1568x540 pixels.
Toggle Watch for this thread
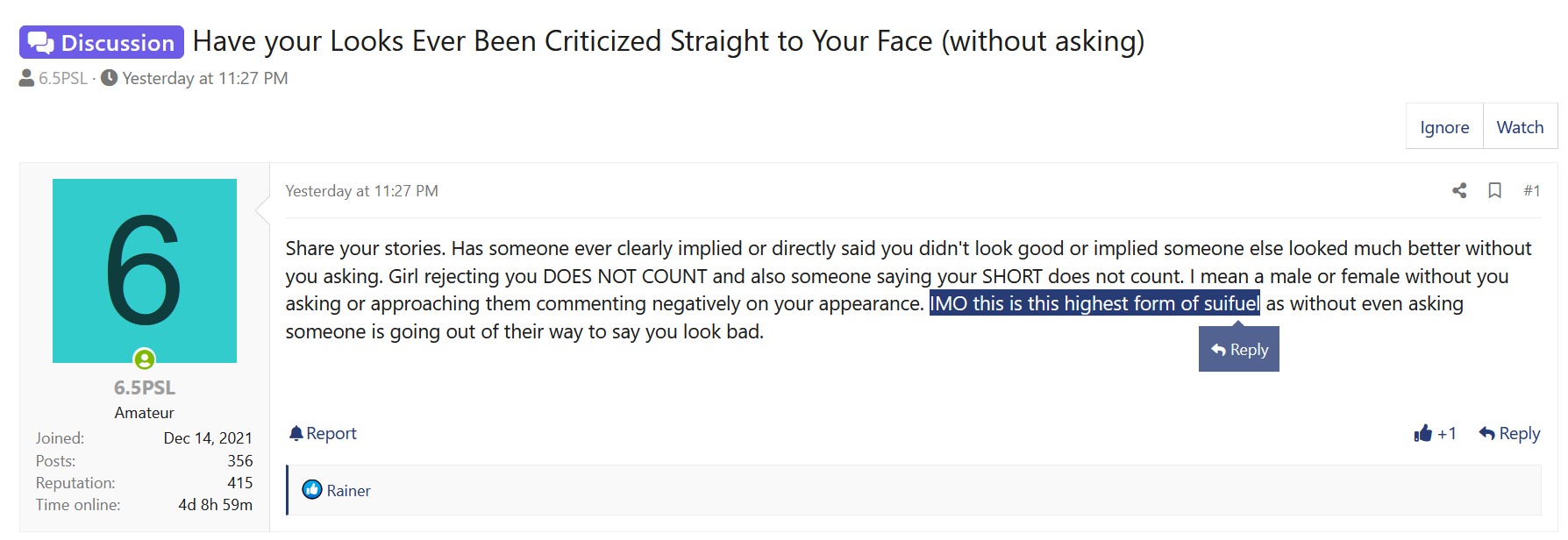[x=1520, y=127]
